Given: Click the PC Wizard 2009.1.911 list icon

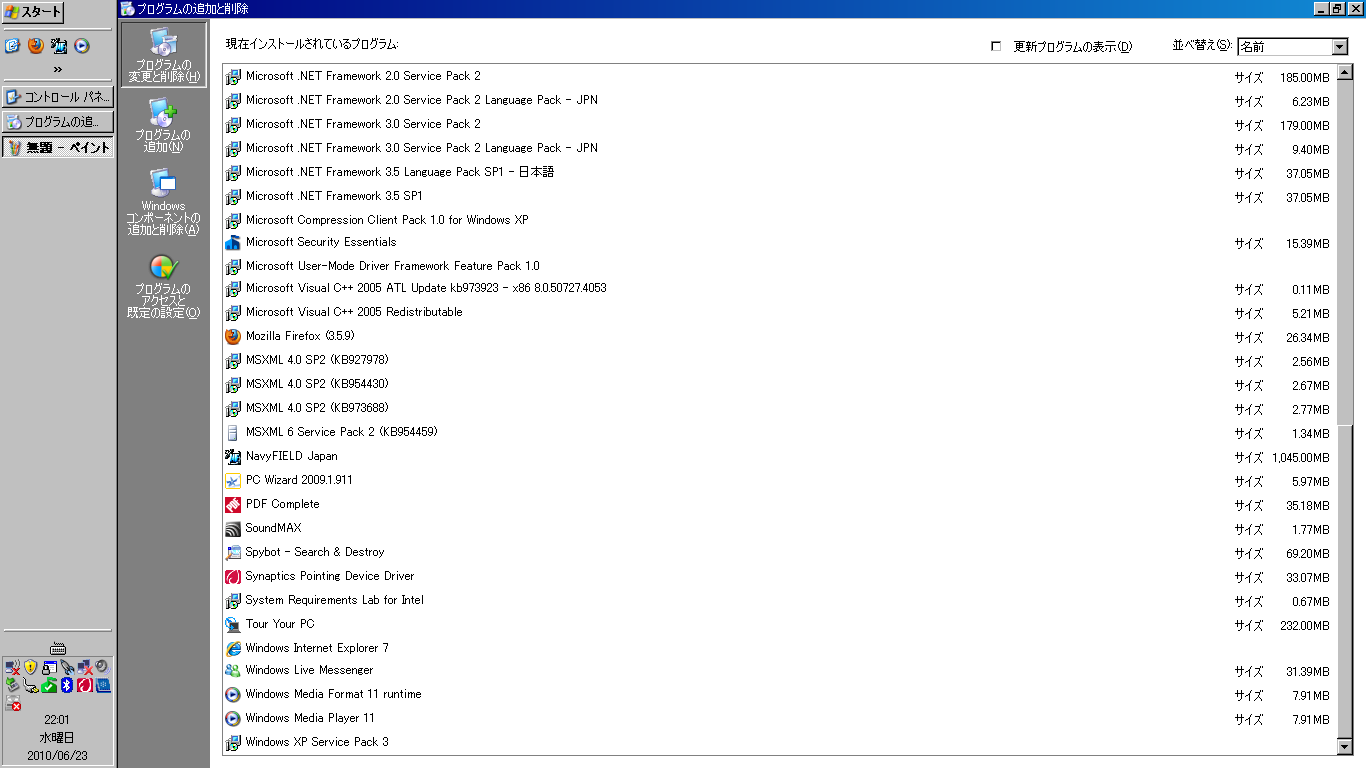Looking at the screenshot, I should click(x=233, y=481).
